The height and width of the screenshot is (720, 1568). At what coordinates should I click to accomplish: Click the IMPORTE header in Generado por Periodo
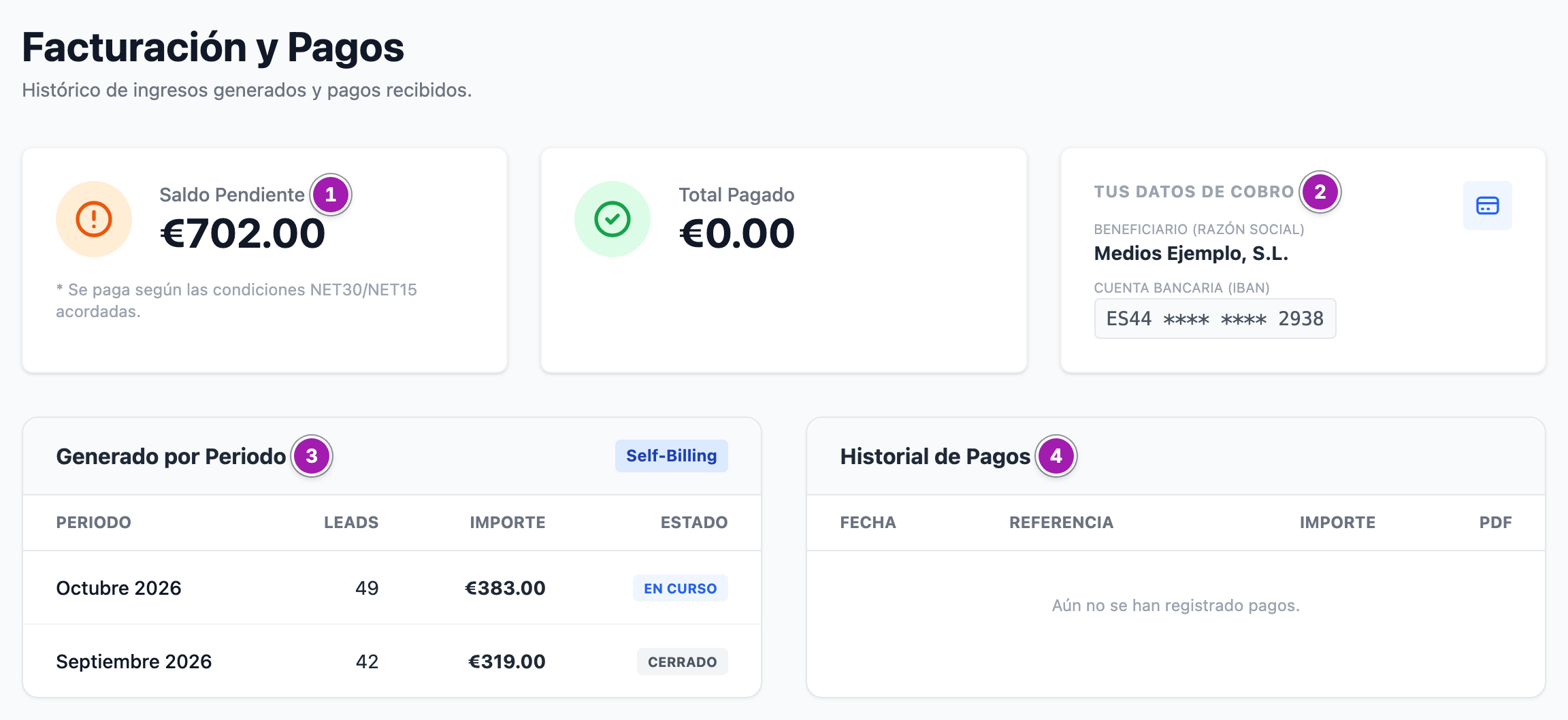(508, 523)
